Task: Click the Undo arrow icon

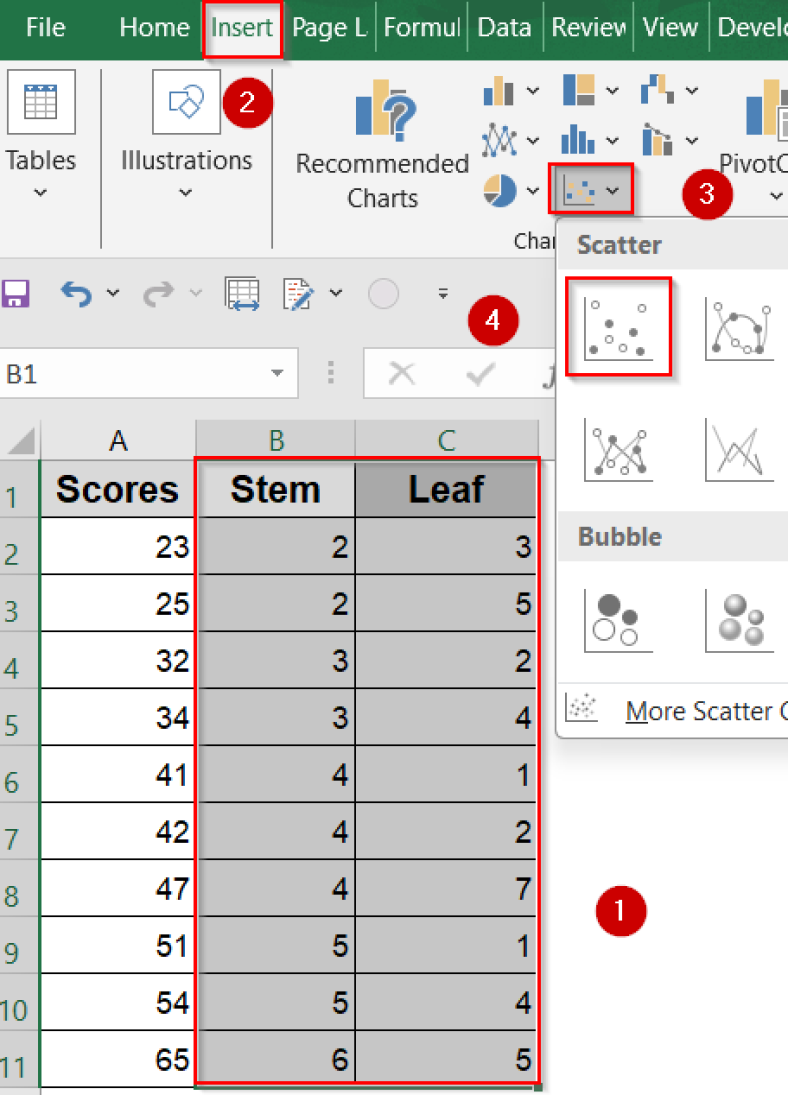Action: [77, 293]
